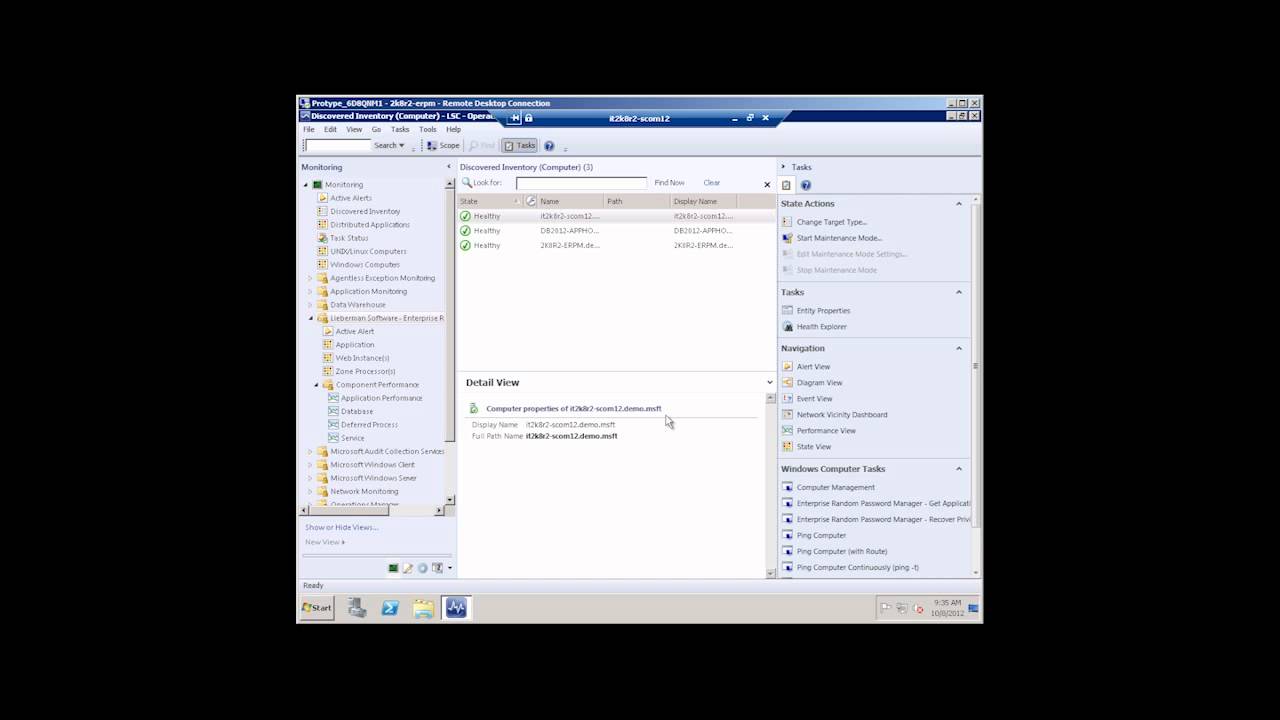Collapse the Lieberman Software folder
This screenshot has height=720, width=1280.
(311, 318)
